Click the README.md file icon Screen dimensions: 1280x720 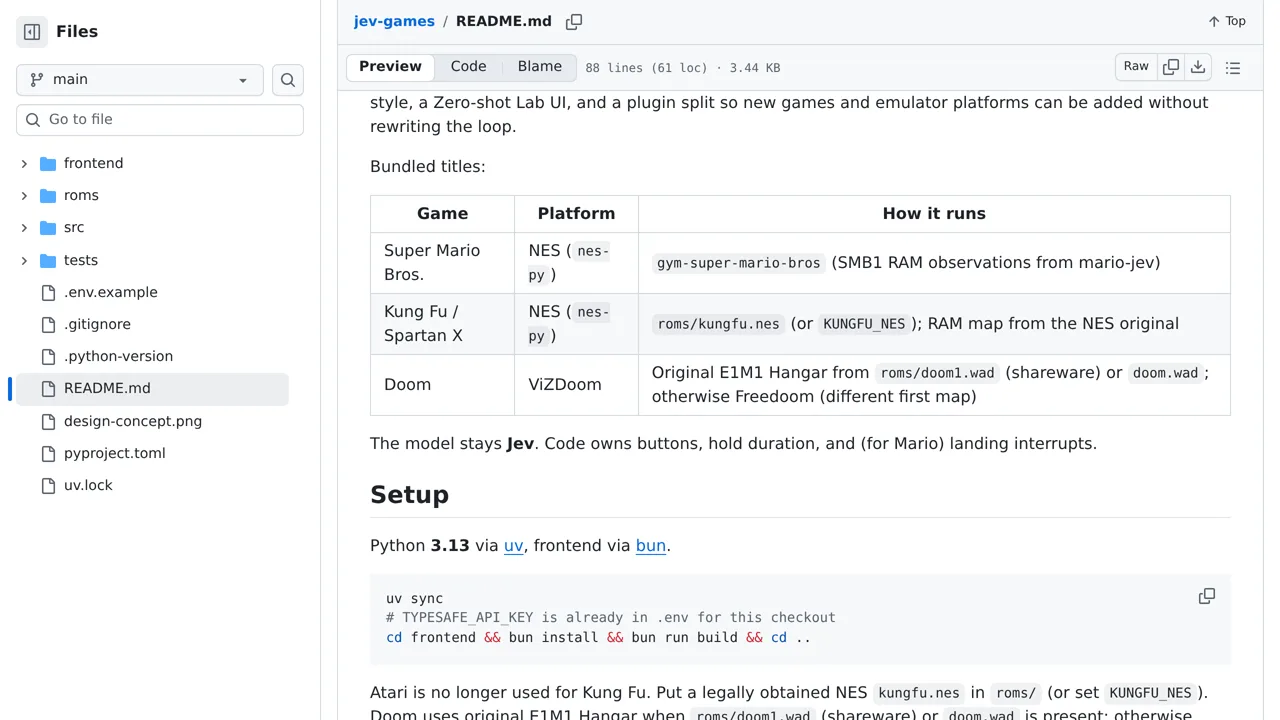coord(48,388)
